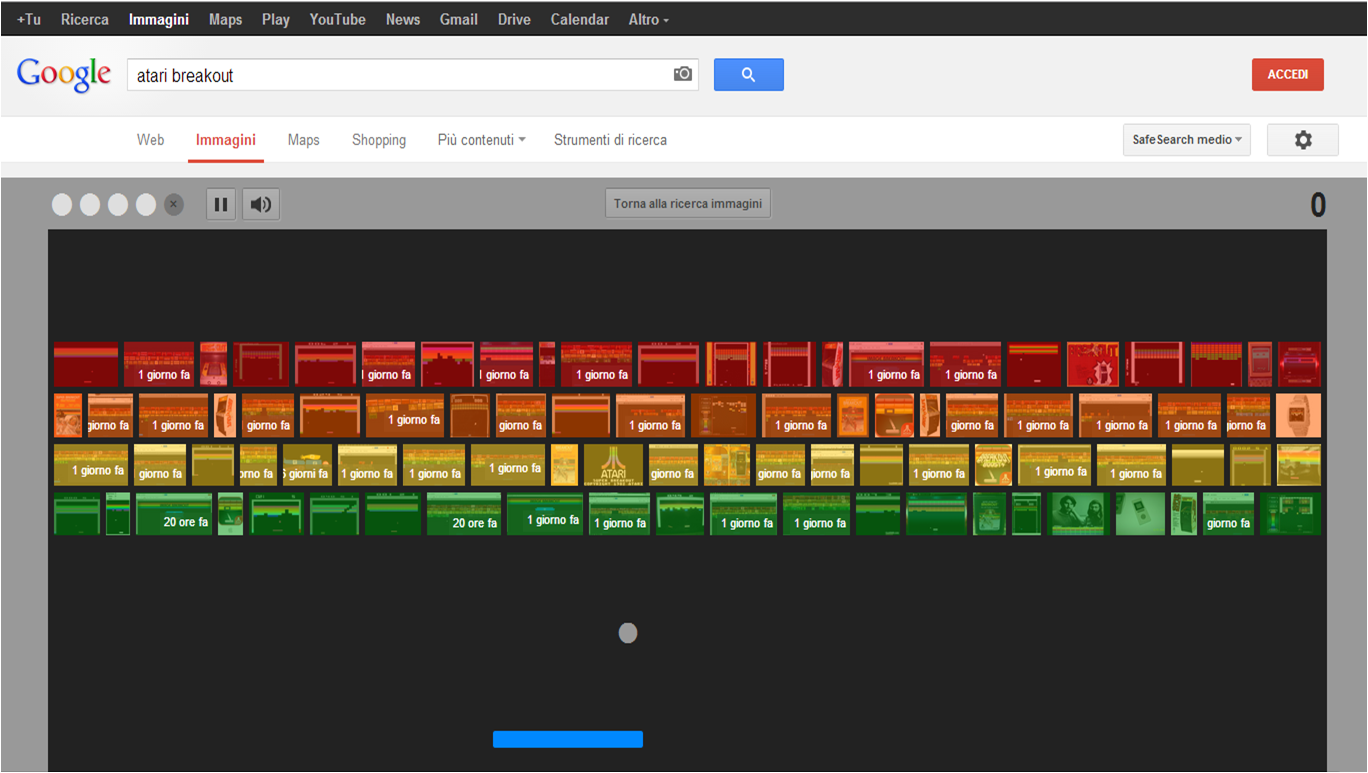Unmute audio via speaker control
The image size is (1368, 773).
tap(260, 204)
